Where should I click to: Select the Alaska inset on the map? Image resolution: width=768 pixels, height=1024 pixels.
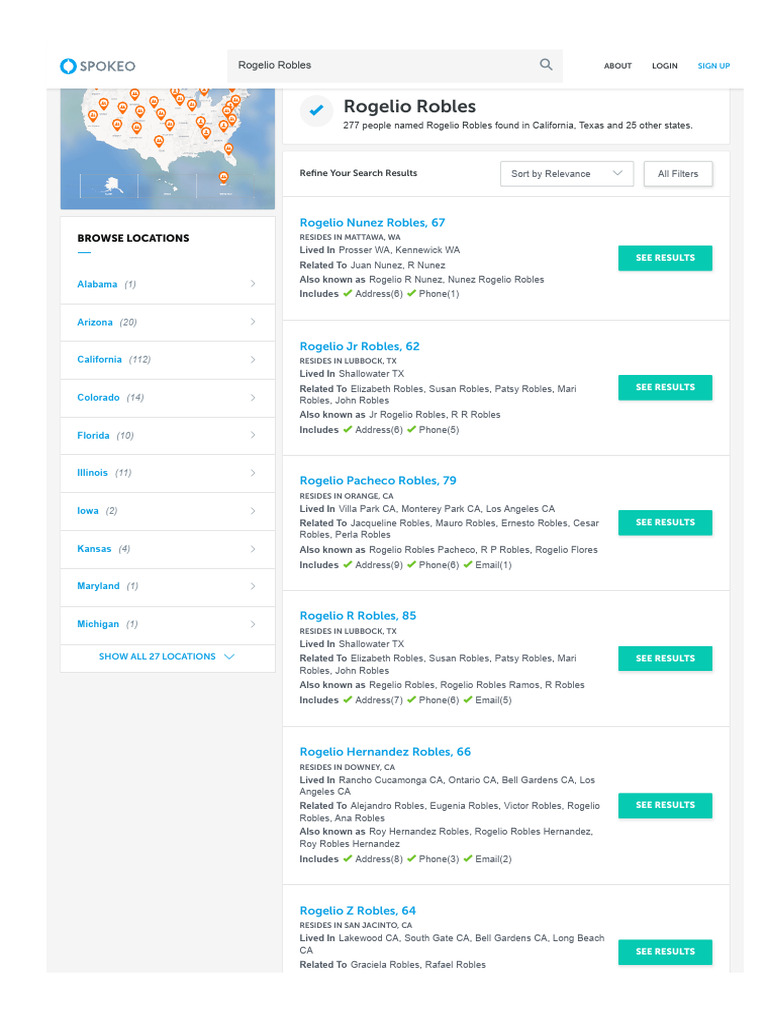[109, 184]
